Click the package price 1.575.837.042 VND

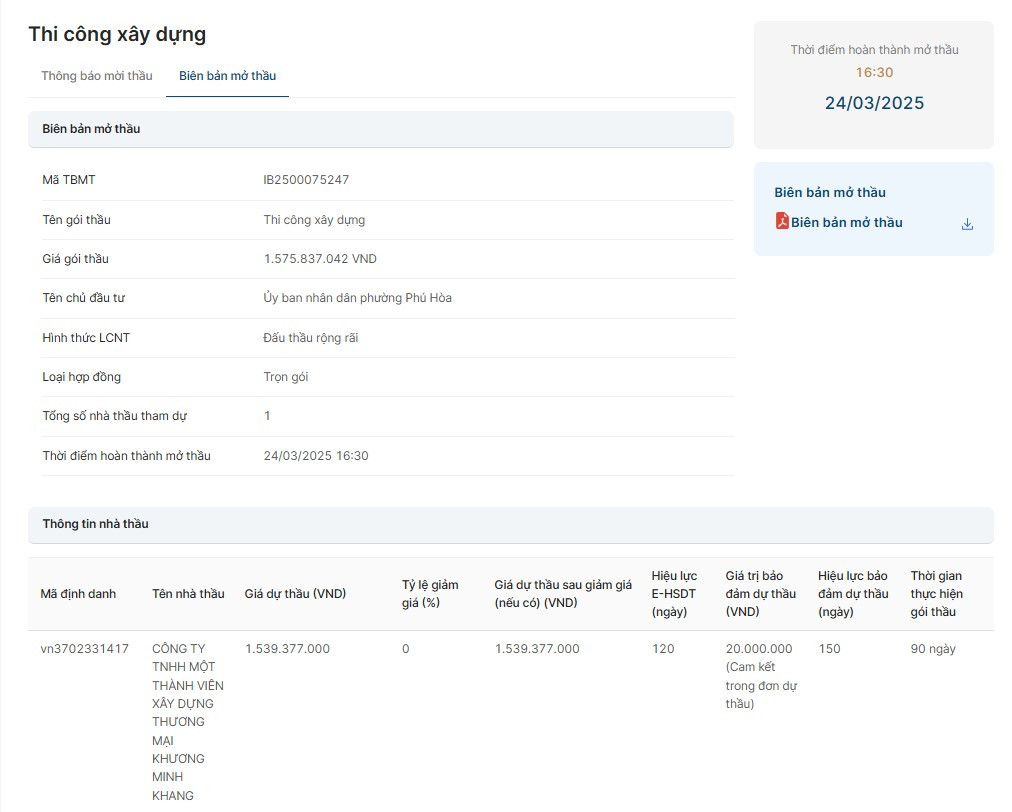tap(320, 259)
